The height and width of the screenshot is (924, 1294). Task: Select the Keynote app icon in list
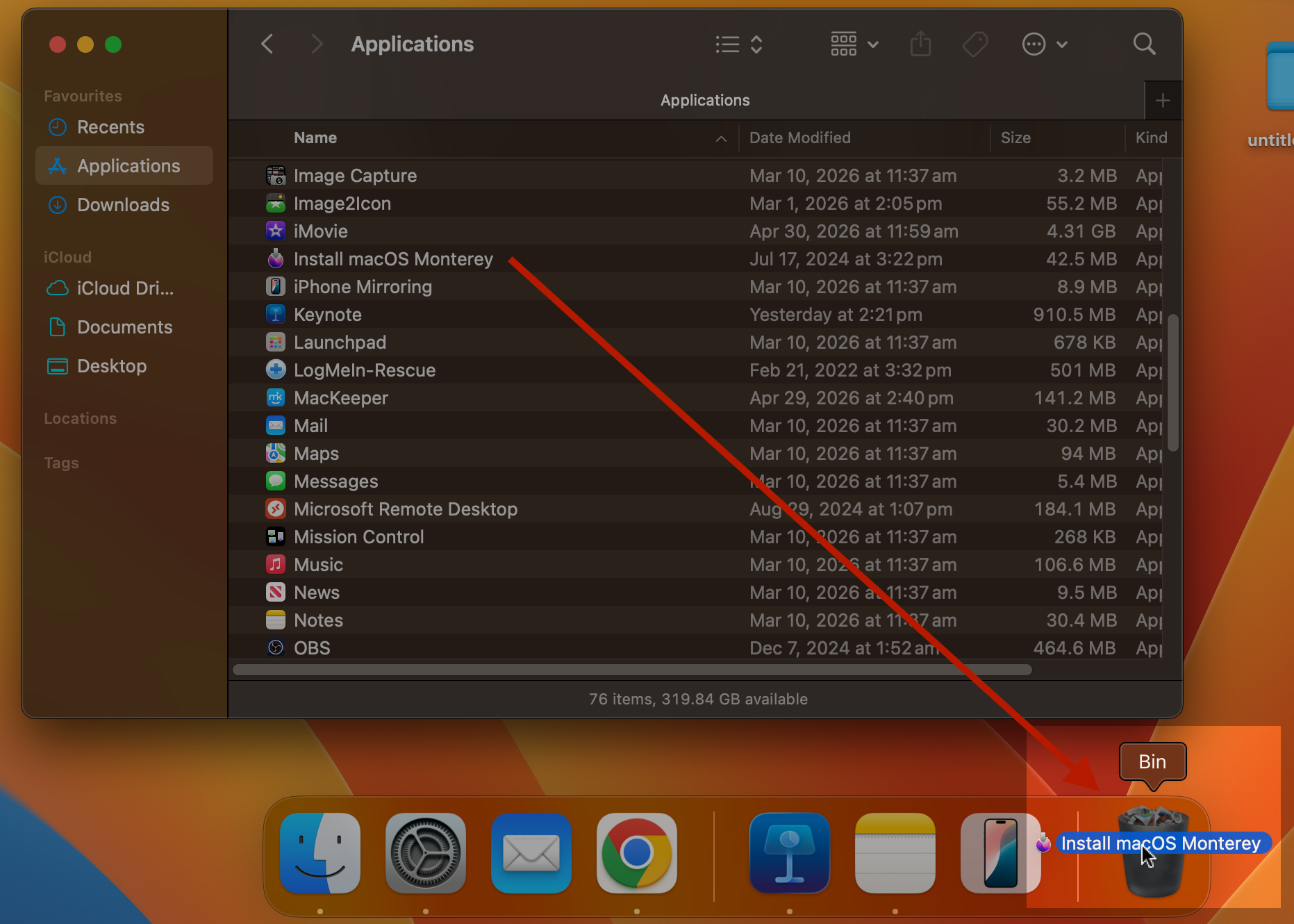pos(276,314)
